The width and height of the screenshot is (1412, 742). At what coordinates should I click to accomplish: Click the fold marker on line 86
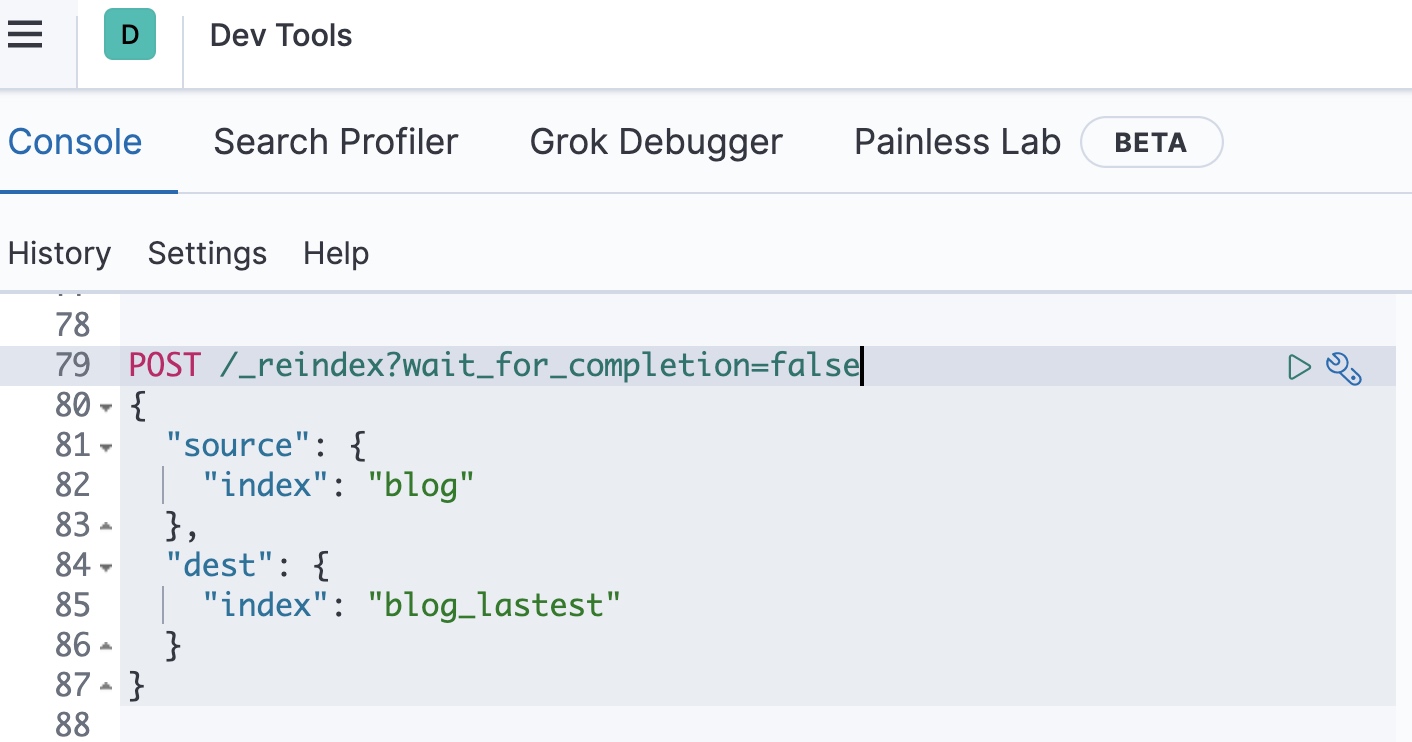[x=106, y=647]
